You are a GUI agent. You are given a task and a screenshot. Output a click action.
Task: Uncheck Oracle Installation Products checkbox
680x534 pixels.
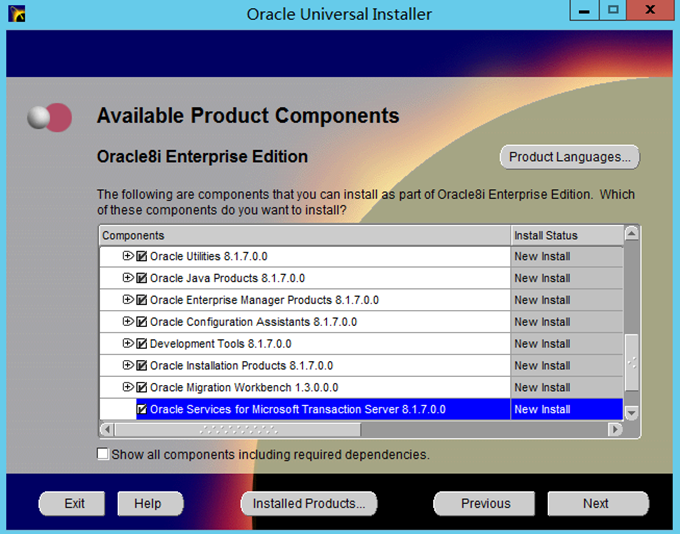(141, 366)
